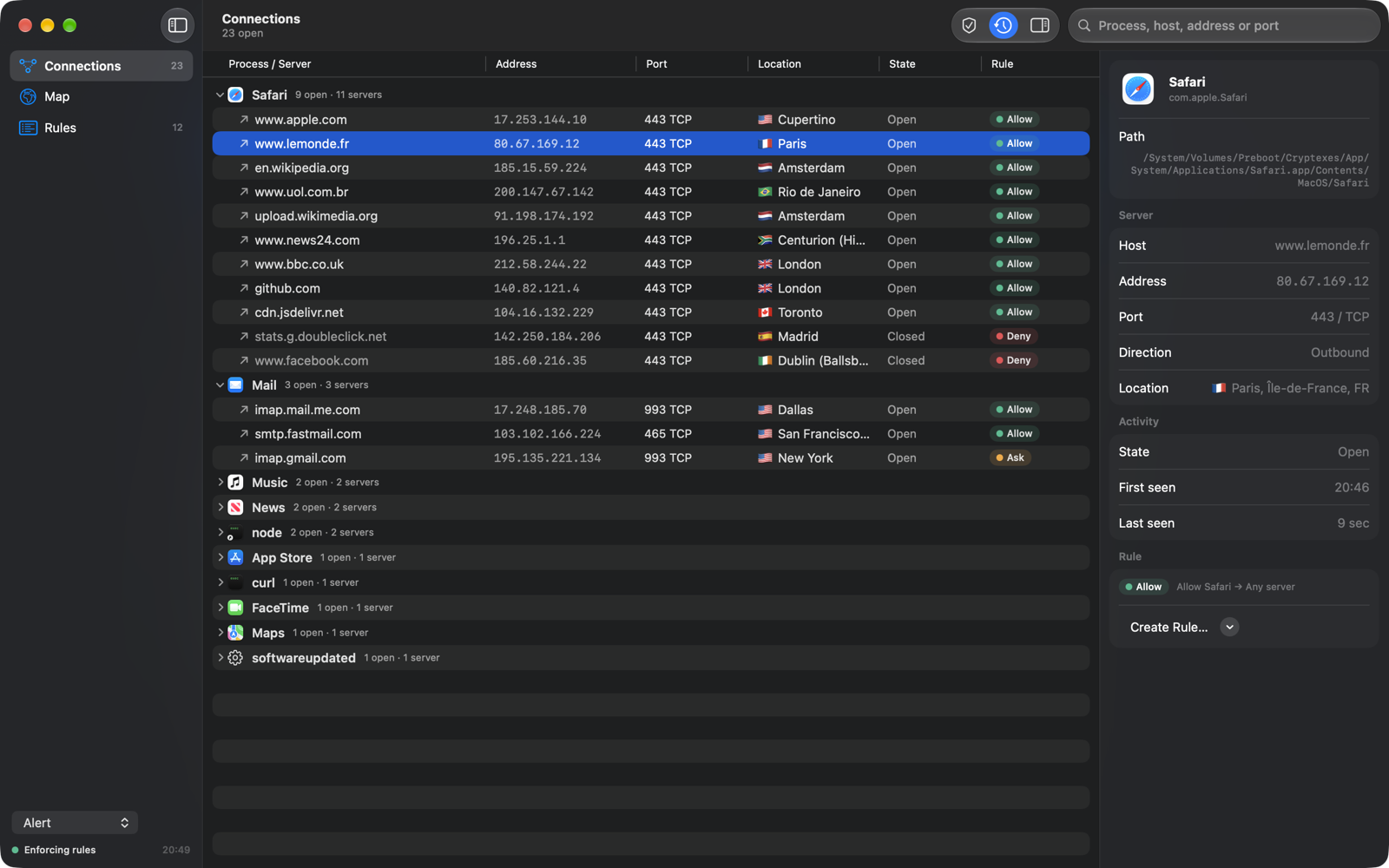Click the Allow rule badge in inspector
1389x868 pixels.
[1143, 587]
